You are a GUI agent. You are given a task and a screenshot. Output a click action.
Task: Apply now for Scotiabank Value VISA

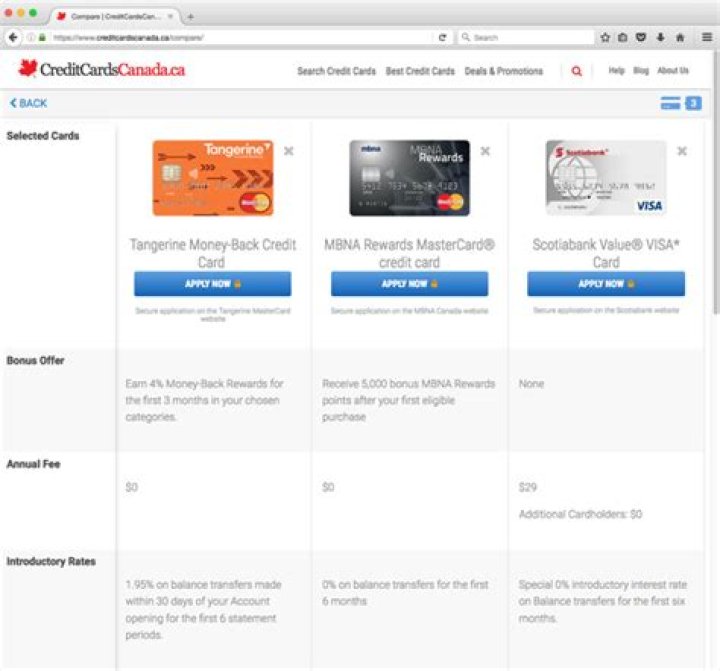[x=606, y=284]
